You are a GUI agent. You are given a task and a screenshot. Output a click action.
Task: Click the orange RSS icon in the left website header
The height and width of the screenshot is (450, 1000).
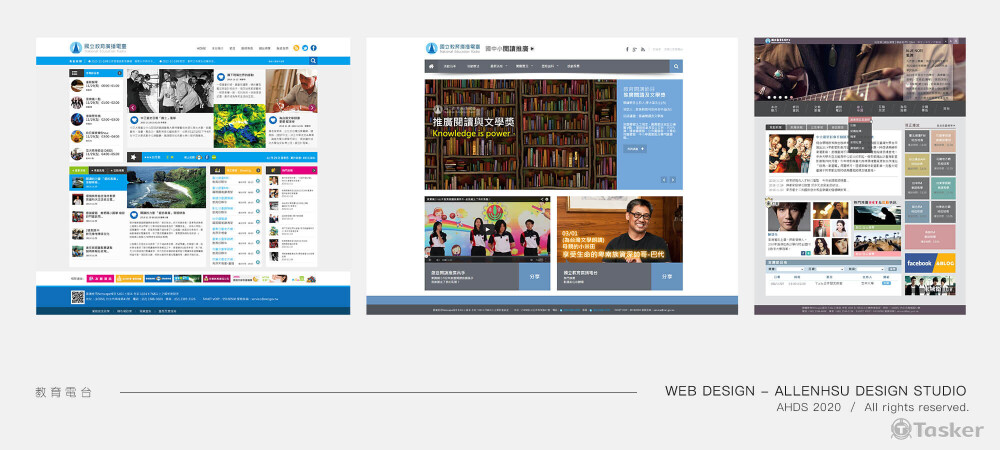[295, 47]
